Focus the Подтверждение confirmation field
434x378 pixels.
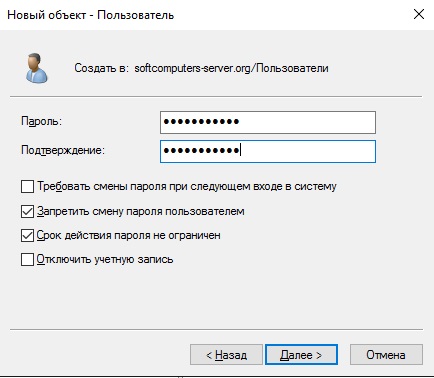pos(268,151)
